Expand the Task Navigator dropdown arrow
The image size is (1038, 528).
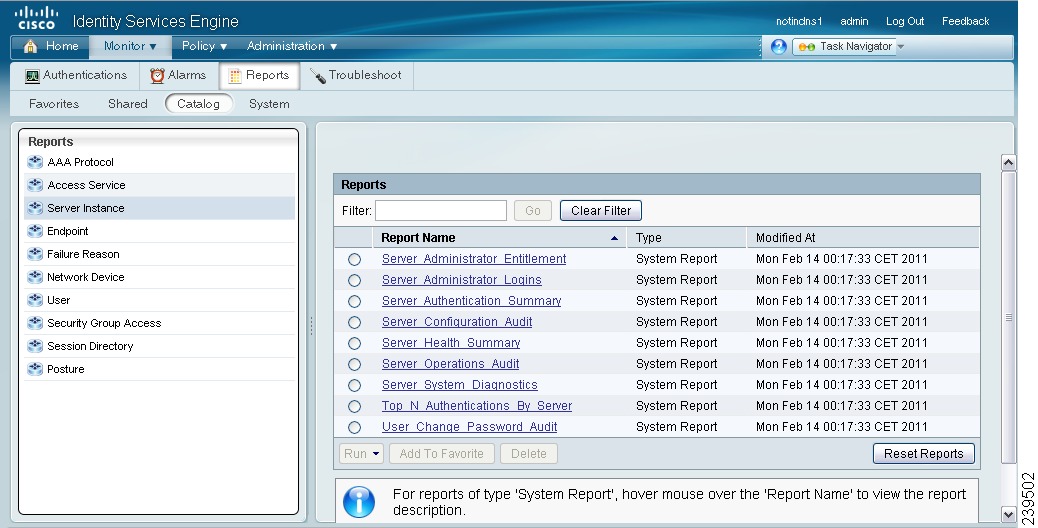[x=900, y=47]
